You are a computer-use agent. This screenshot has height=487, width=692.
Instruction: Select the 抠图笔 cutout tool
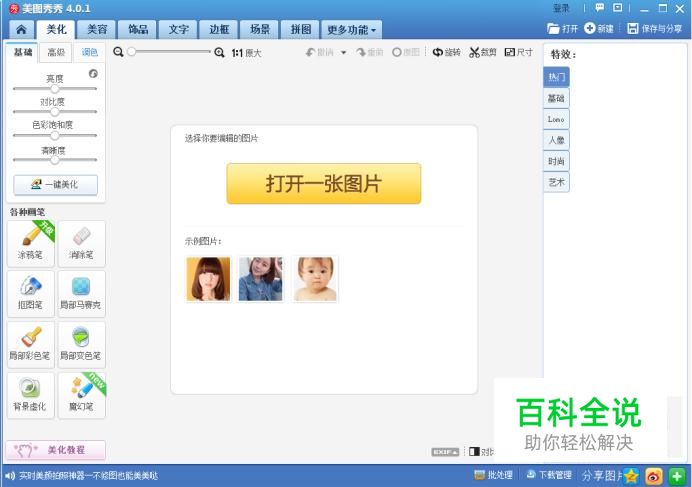[30, 294]
